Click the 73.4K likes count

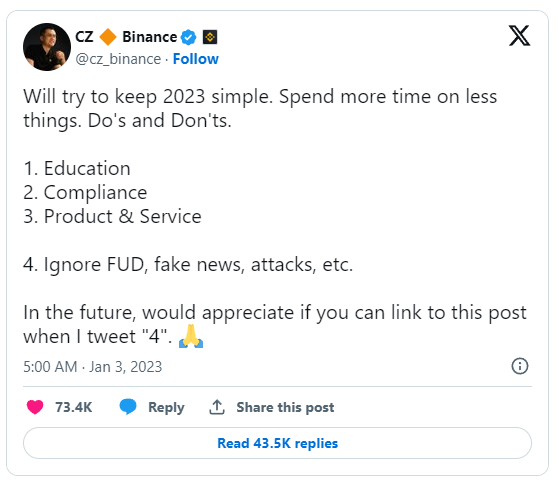pos(73,407)
